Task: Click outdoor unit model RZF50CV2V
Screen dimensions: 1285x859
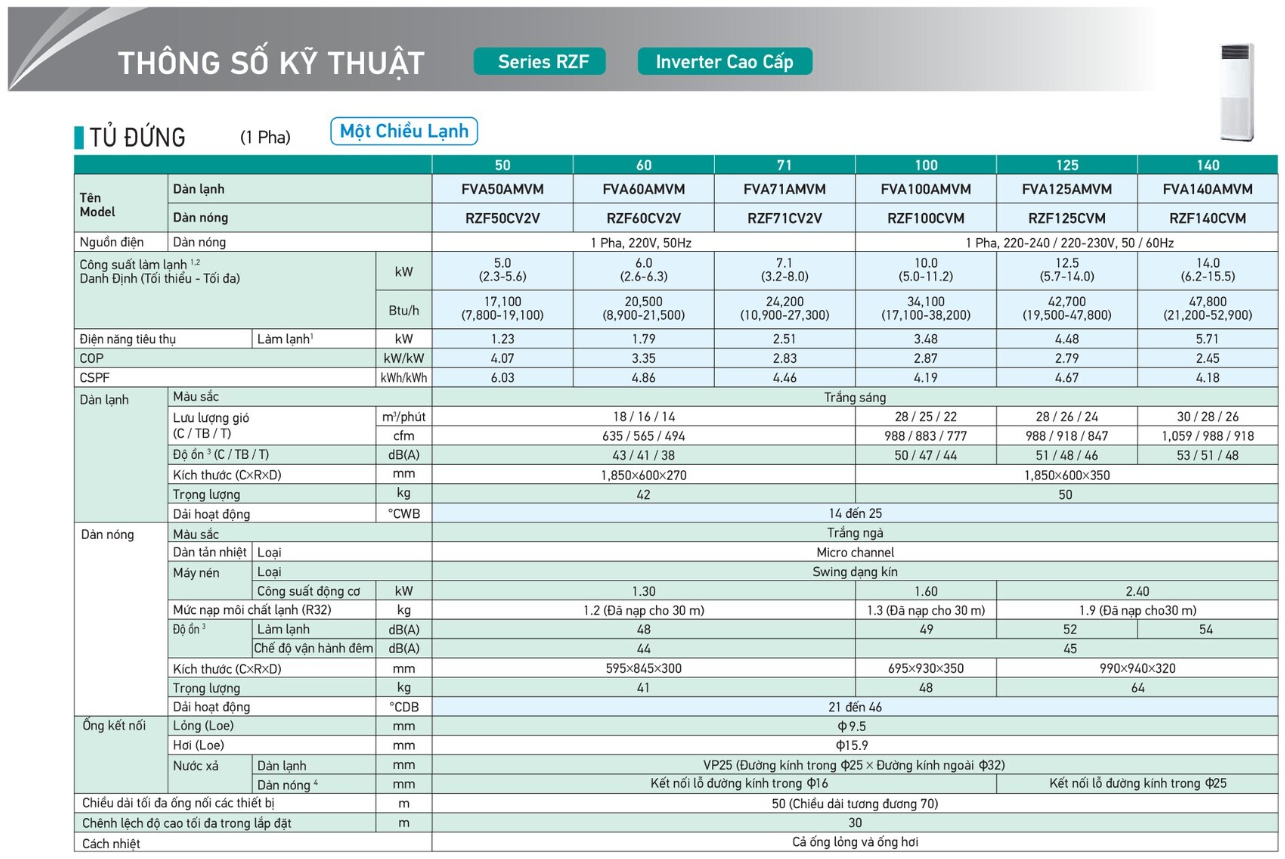Action: tap(502, 218)
